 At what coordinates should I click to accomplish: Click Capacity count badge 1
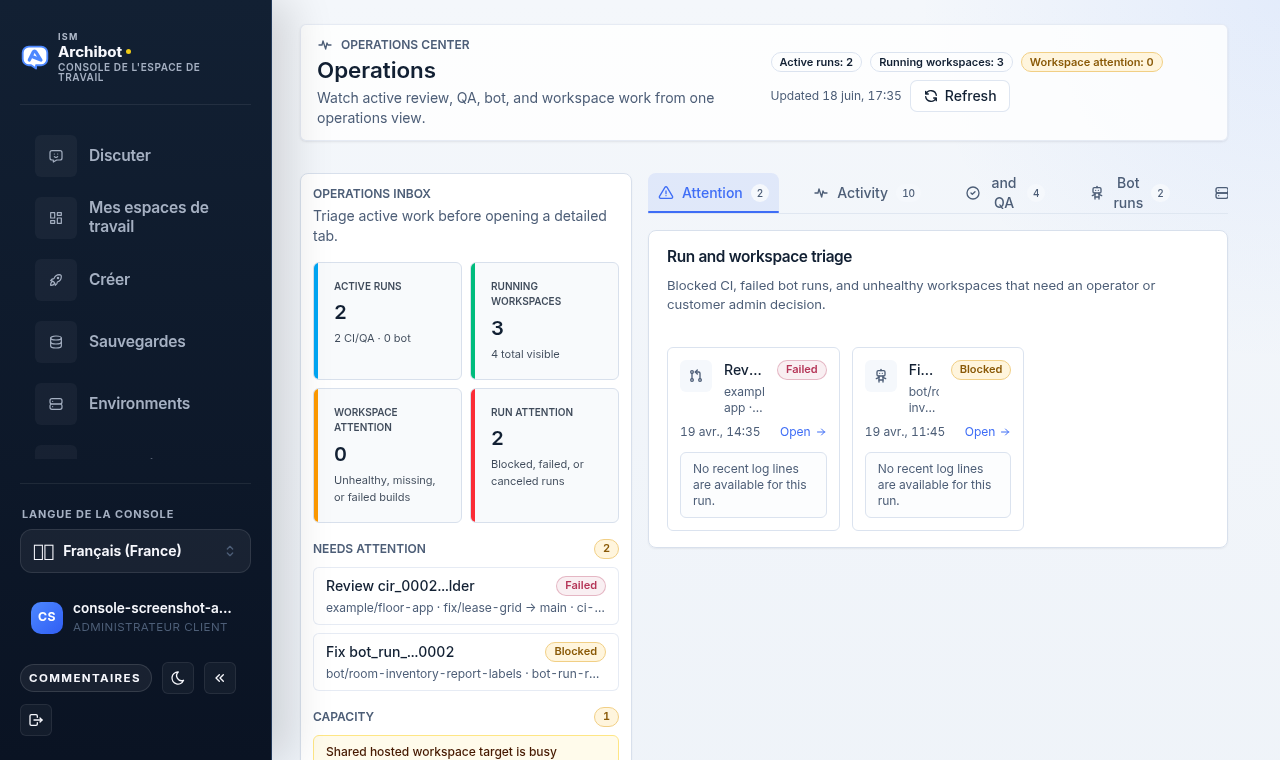606,717
